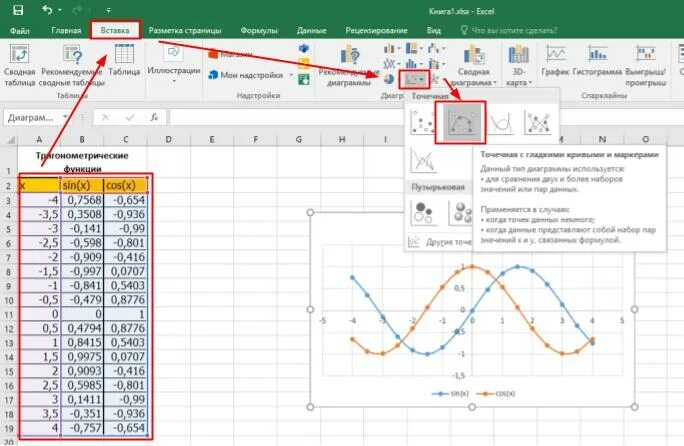Select column A header
The height and width of the screenshot is (446, 684).
pyautogui.click(x=39, y=140)
